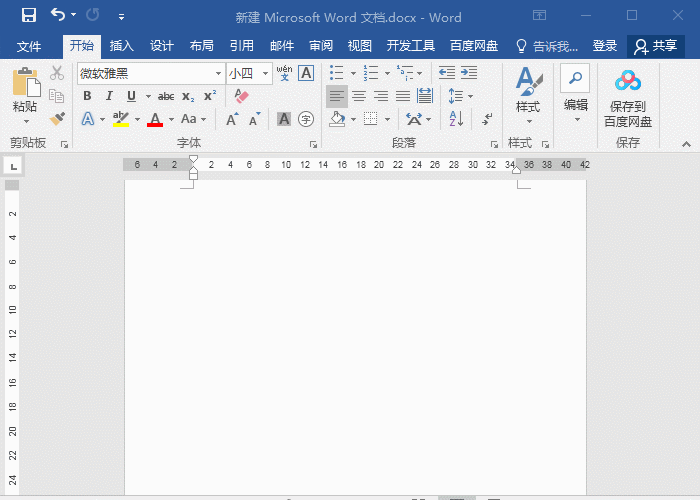Click the Save floppy disk icon
700x500 pixels.
[x=28, y=16]
